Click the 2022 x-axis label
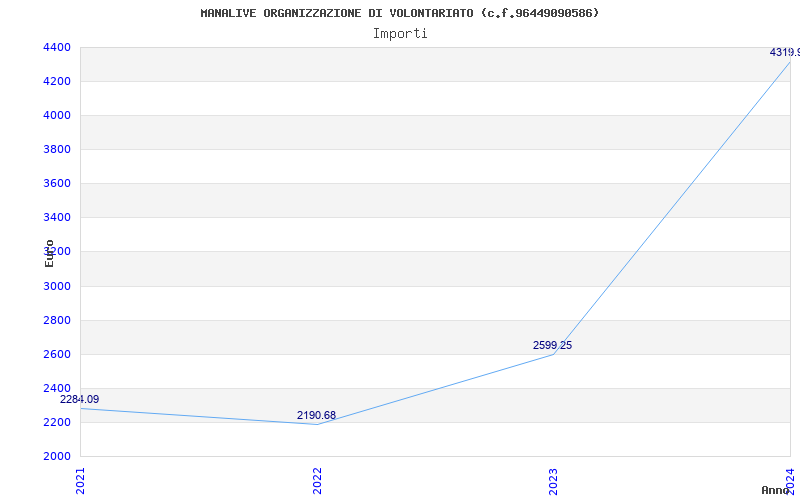The width and height of the screenshot is (800, 500). click(x=317, y=481)
